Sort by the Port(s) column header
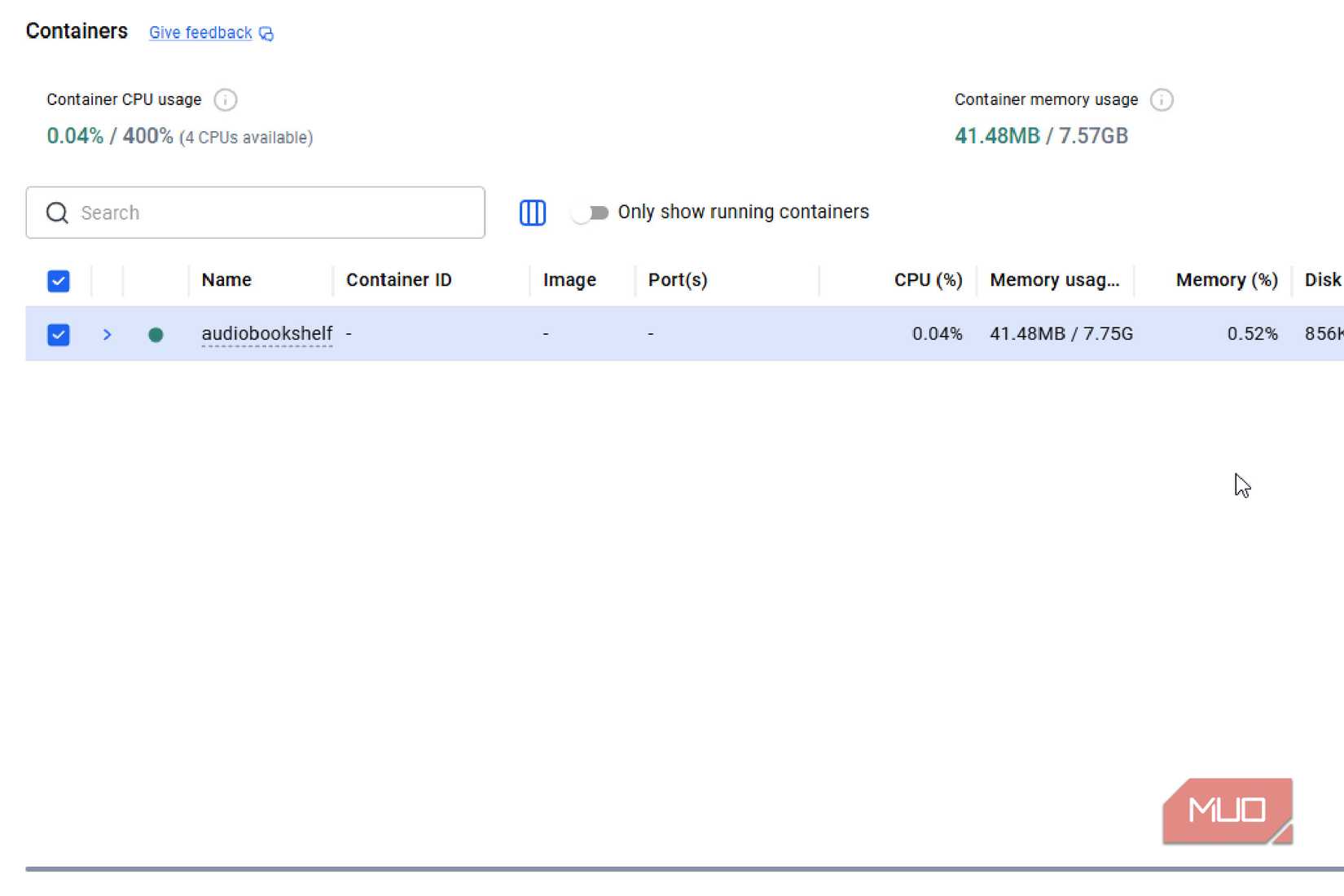The width and height of the screenshot is (1344, 896). pos(678,280)
